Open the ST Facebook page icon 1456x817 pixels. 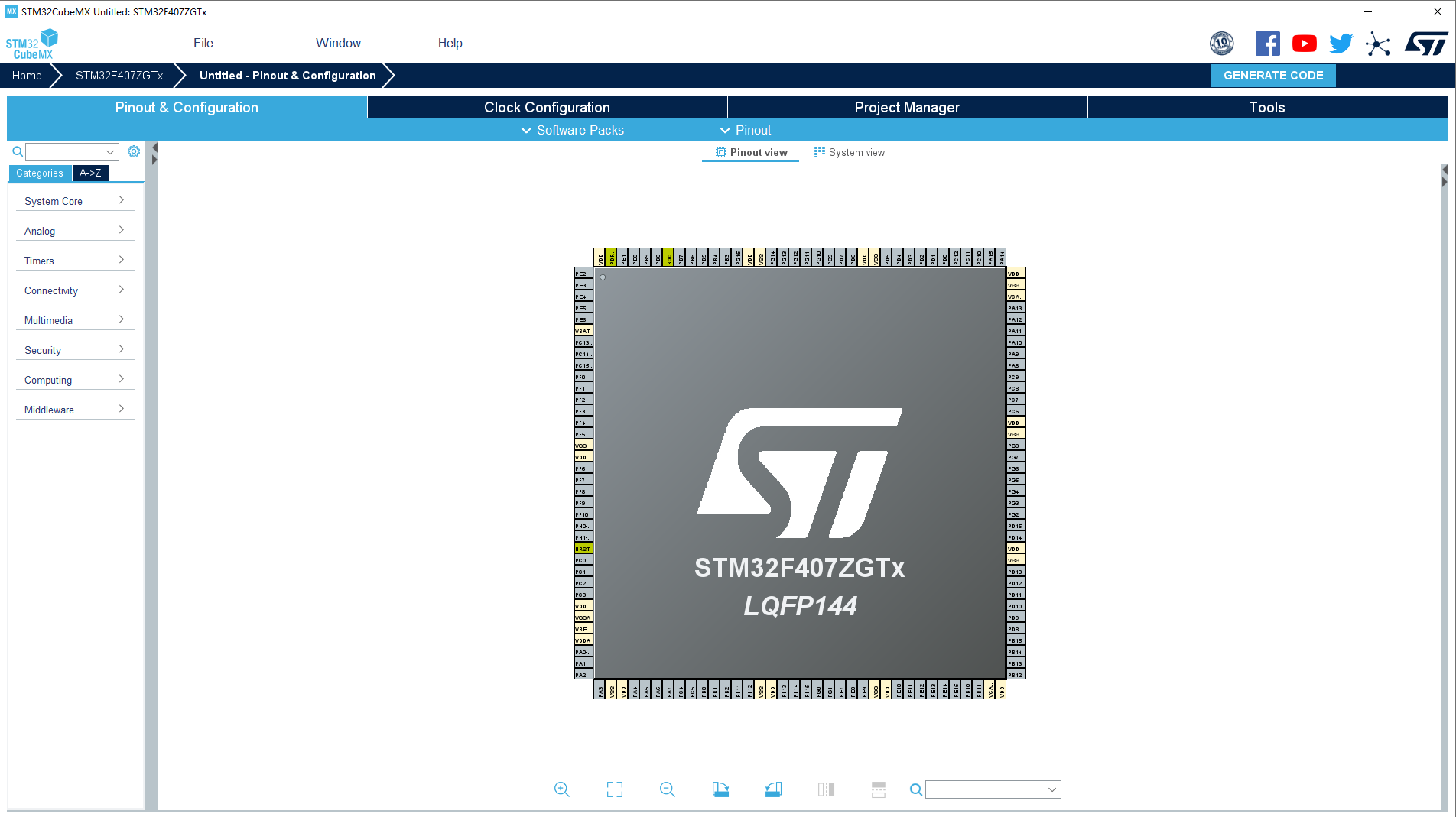click(1267, 44)
